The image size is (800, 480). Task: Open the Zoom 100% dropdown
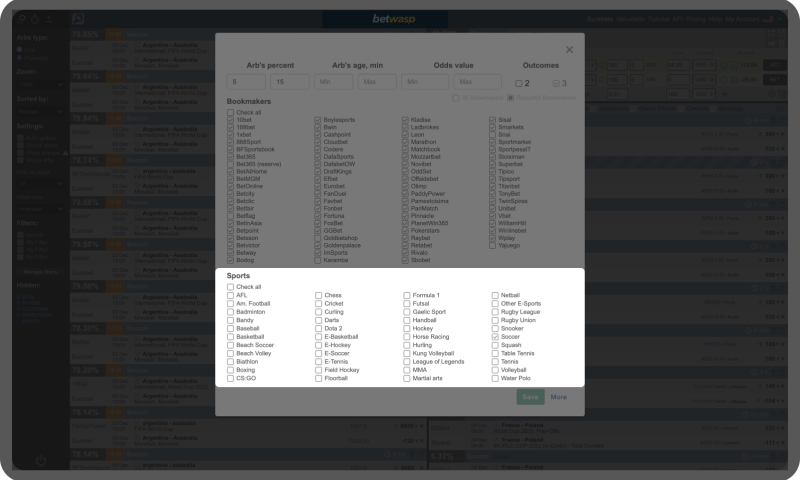click(40, 84)
